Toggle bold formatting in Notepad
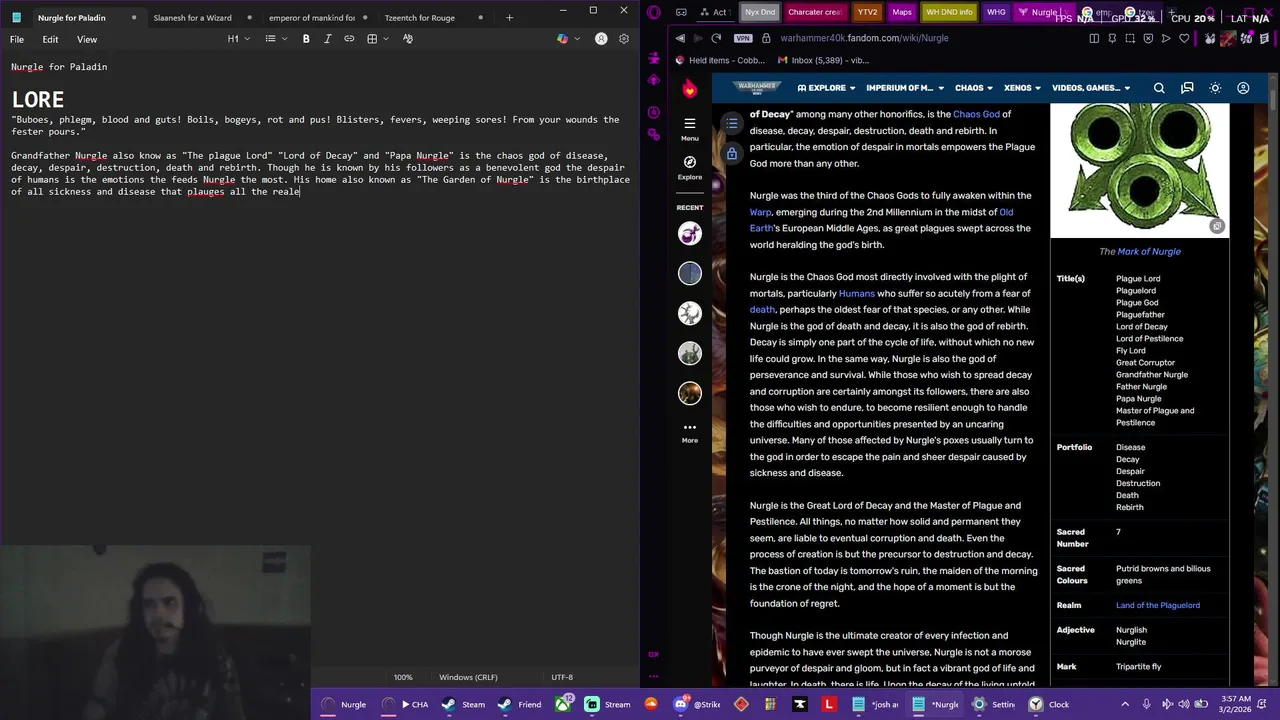Image resolution: width=1280 pixels, height=720 pixels. coord(306,39)
